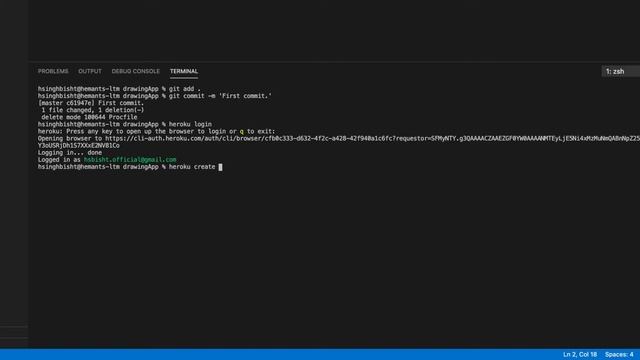Activate the TERMINAL tab
The height and width of the screenshot is (360, 640).
pos(184,71)
